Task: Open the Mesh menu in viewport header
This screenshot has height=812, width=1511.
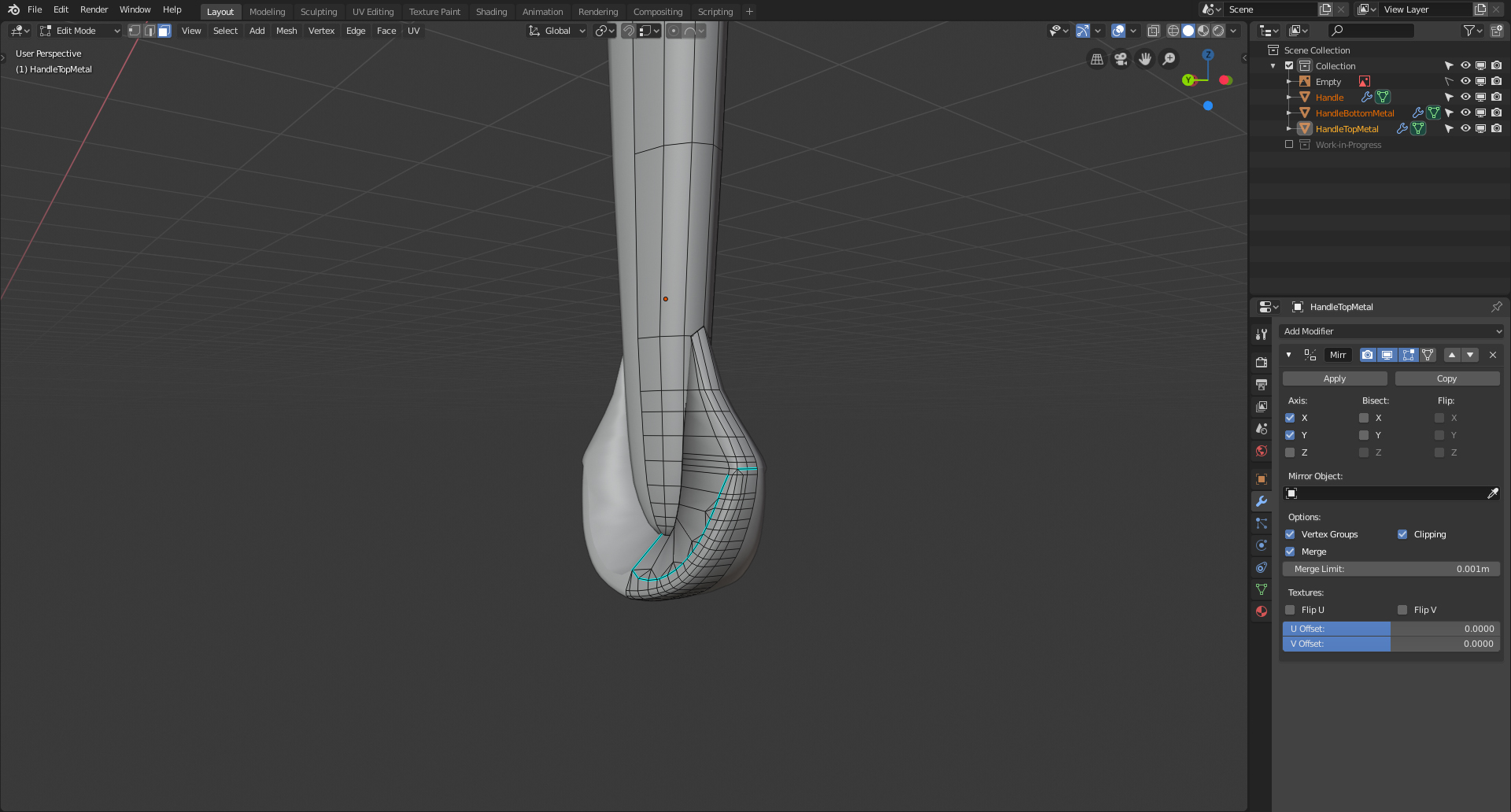Action: pyautogui.click(x=286, y=31)
